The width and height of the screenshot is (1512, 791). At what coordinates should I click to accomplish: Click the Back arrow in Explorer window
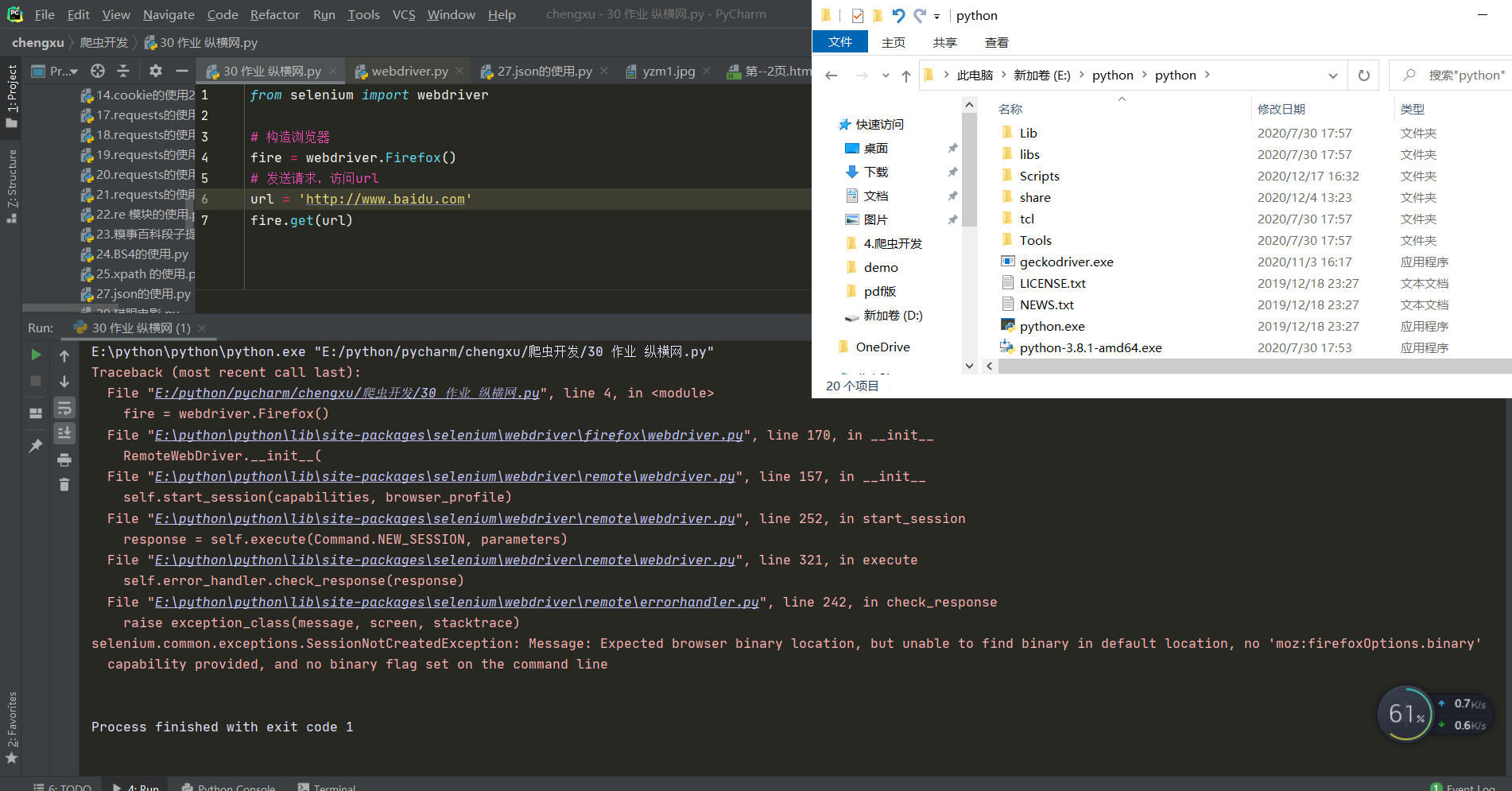[832, 76]
